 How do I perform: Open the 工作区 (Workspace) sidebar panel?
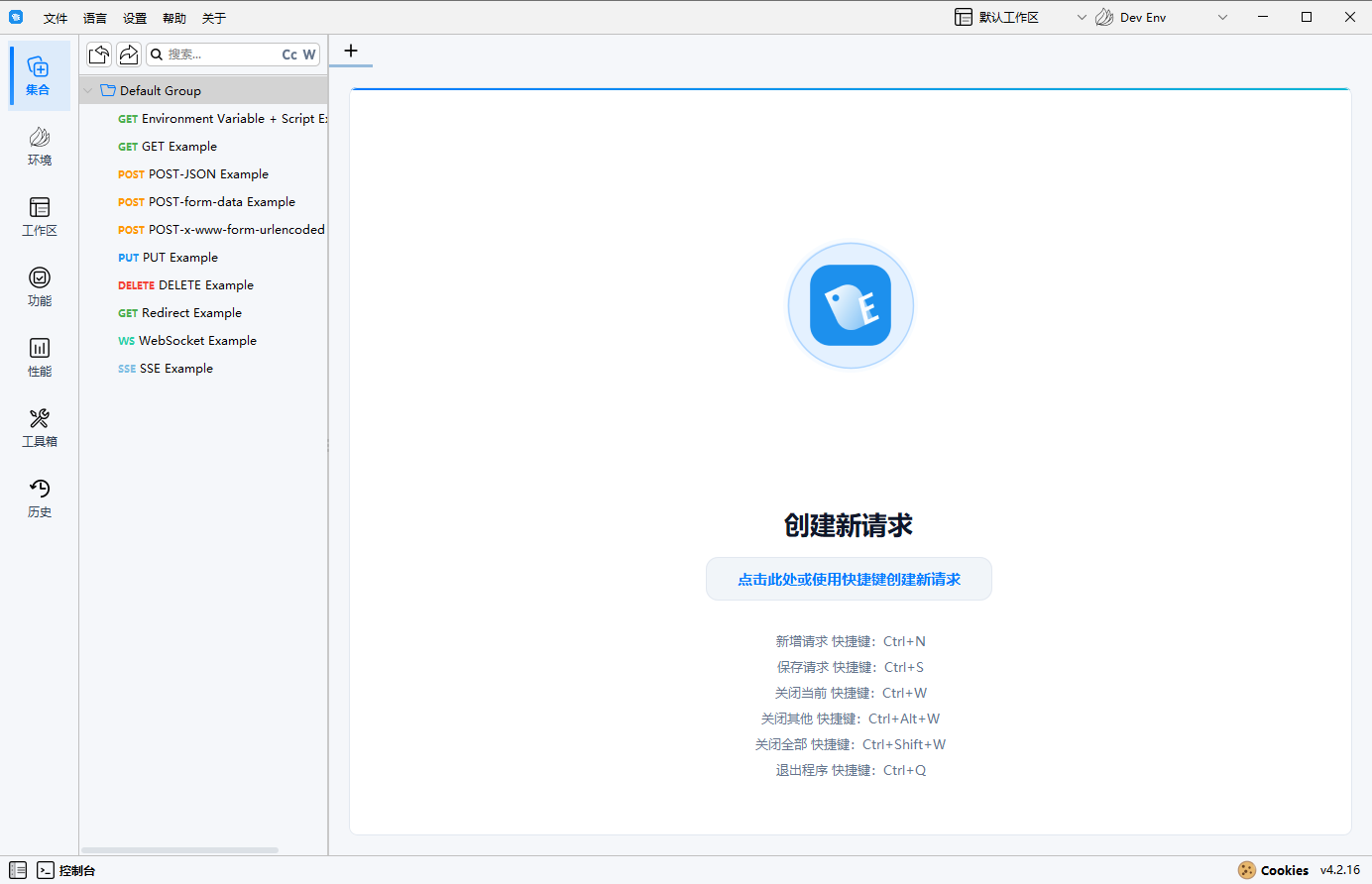40,216
